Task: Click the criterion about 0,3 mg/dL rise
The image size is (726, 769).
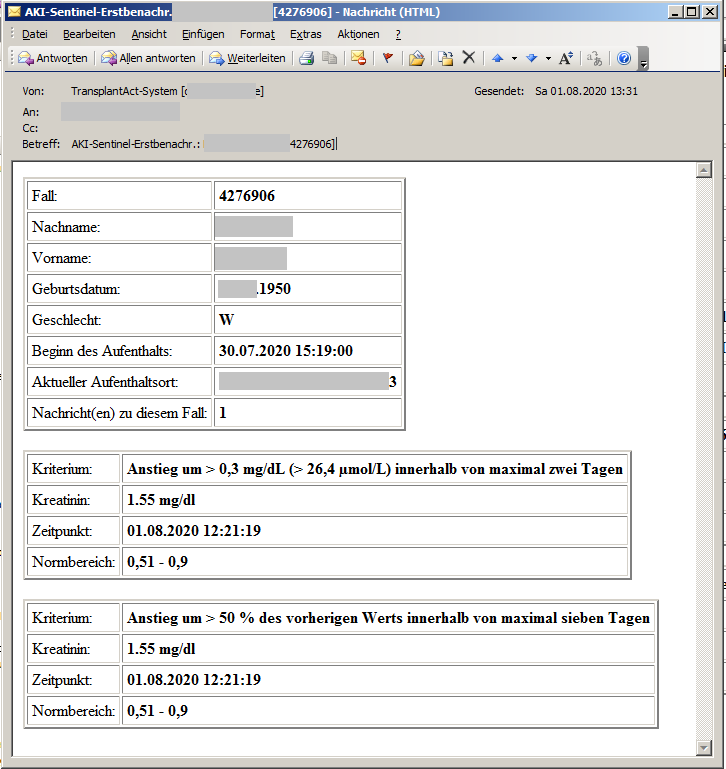Action: point(375,469)
